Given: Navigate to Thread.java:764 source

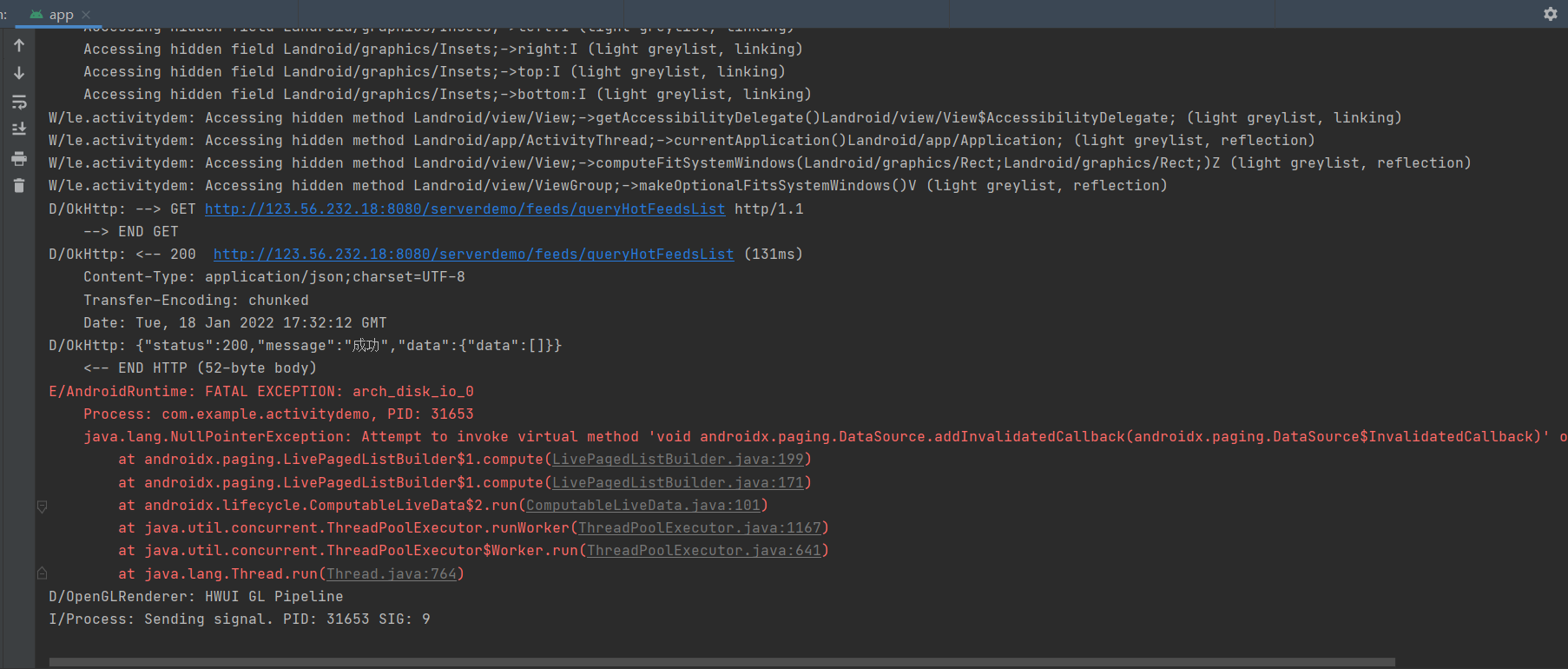Looking at the screenshot, I should click(392, 573).
